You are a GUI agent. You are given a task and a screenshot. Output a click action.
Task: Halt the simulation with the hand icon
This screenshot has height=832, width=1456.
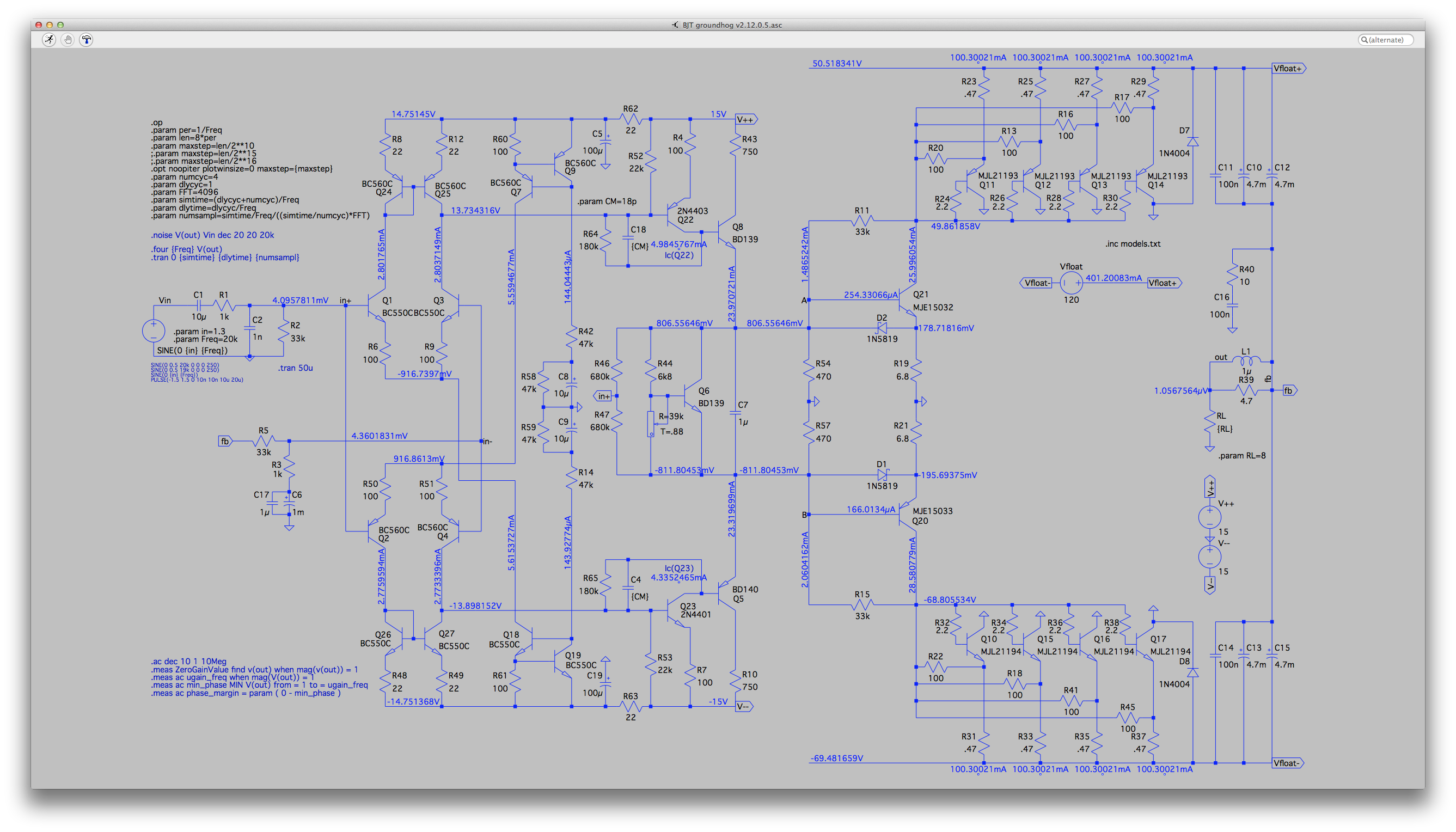[68, 39]
